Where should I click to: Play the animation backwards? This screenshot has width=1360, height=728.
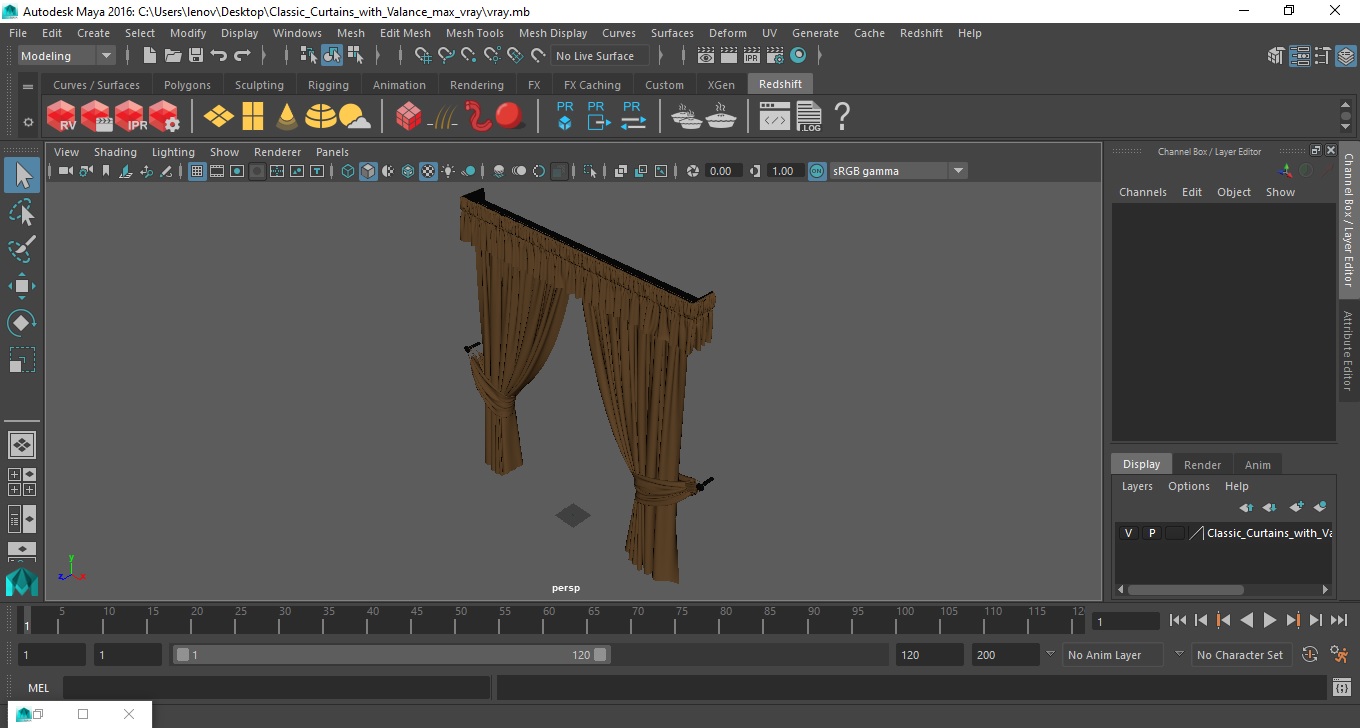click(1246, 621)
